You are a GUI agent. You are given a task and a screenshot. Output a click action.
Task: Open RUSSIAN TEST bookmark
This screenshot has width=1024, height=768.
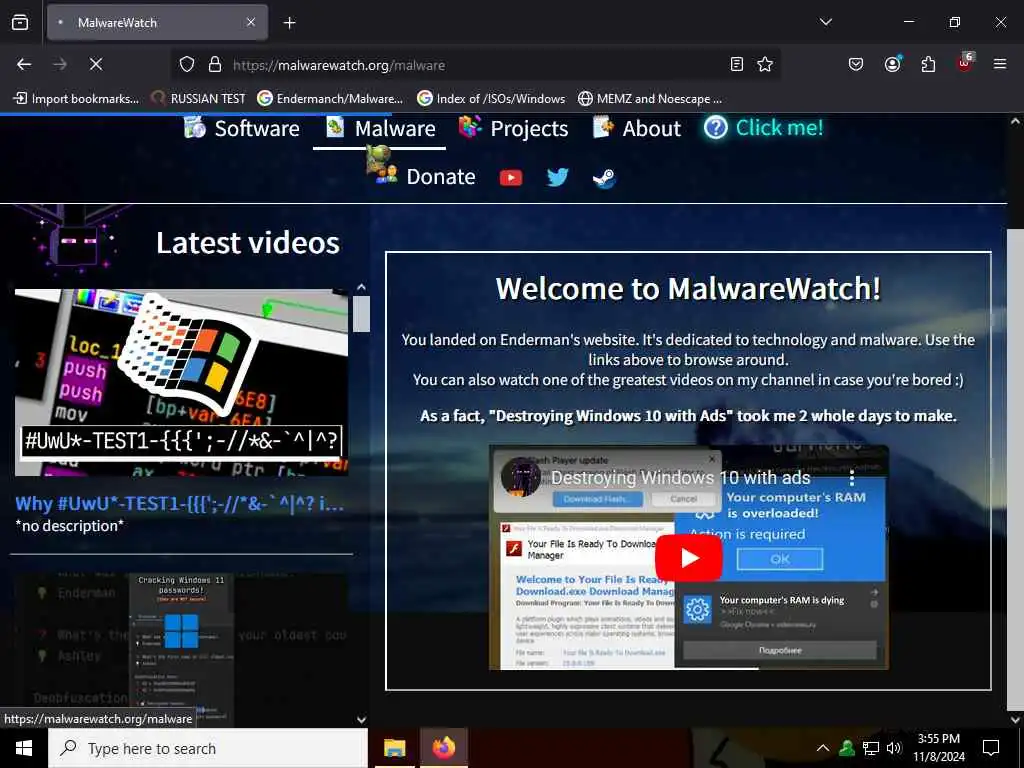click(199, 99)
